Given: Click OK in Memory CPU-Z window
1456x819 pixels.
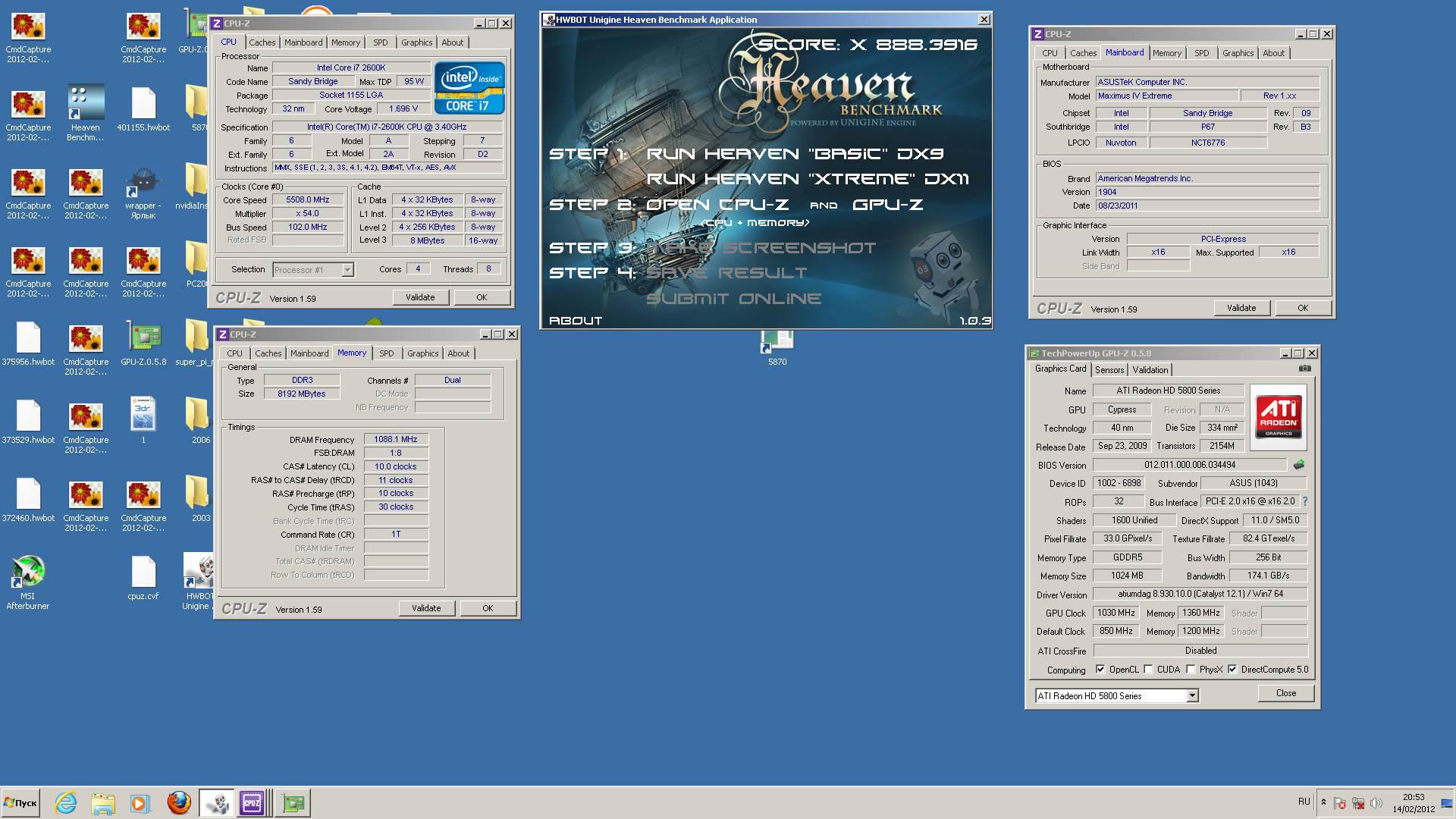Looking at the screenshot, I should pyautogui.click(x=488, y=608).
